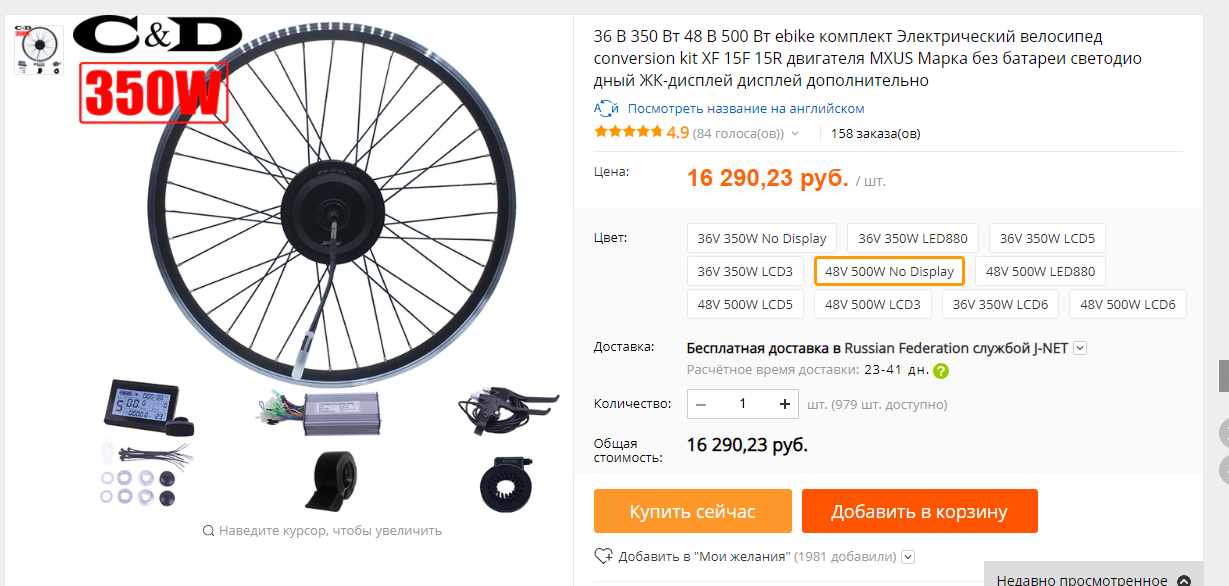Image resolution: width=1229 pixels, height=586 pixels.
Task: Click the green delivery time help icon
Action: point(941,370)
